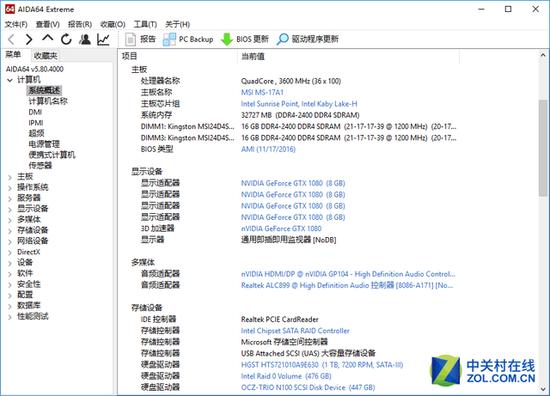This screenshot has width=550, height=396.
Task: Click the AIDA64 app icon in title bar
Action: click(10, 9)
